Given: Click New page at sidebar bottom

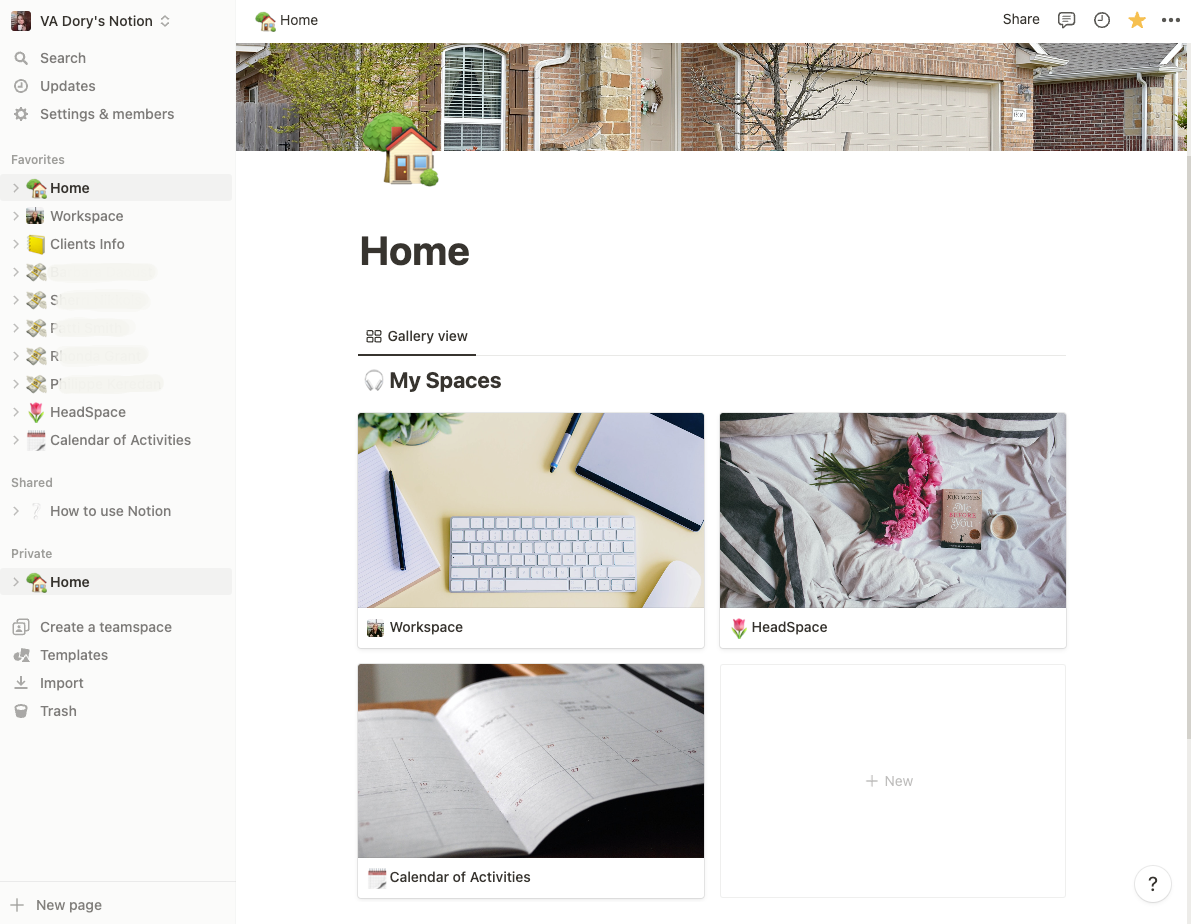Looking at the screenshot, I should 69,905.
